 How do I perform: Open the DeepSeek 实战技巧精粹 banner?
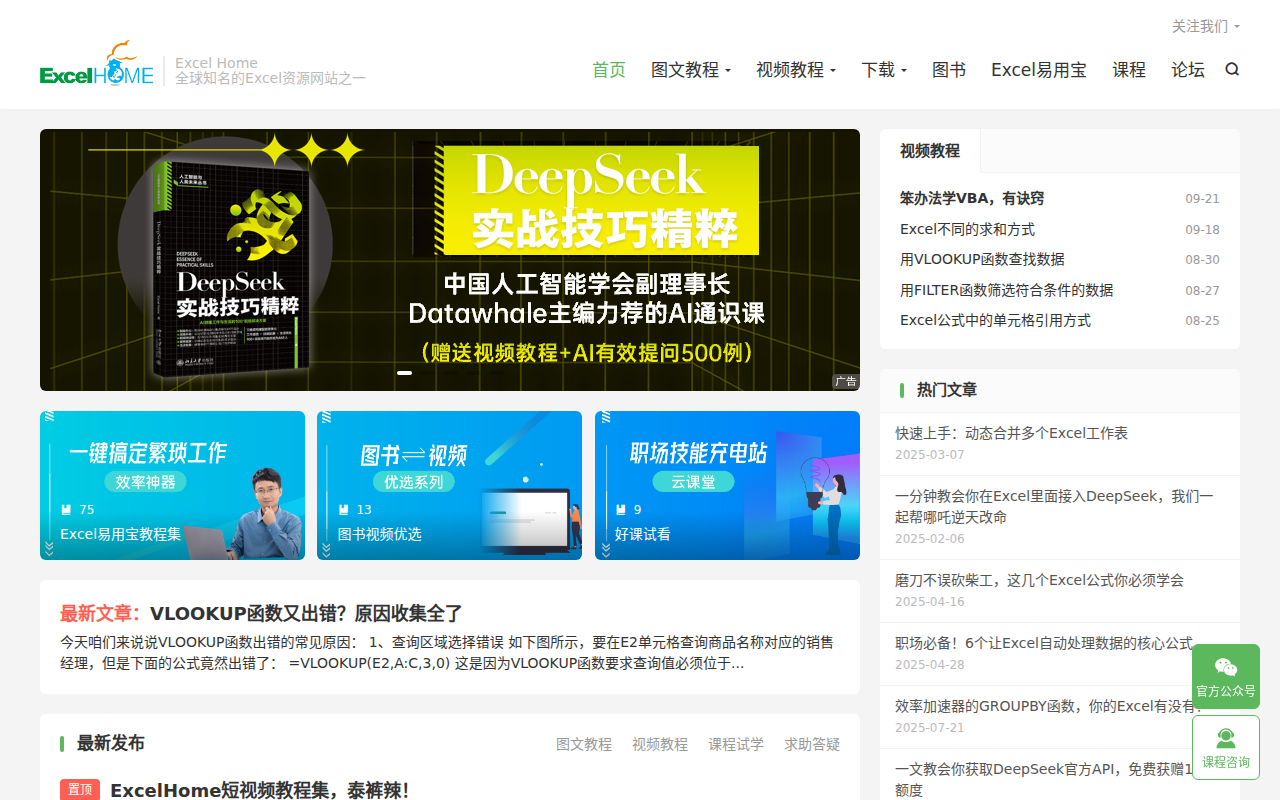(x=450, y=260)
